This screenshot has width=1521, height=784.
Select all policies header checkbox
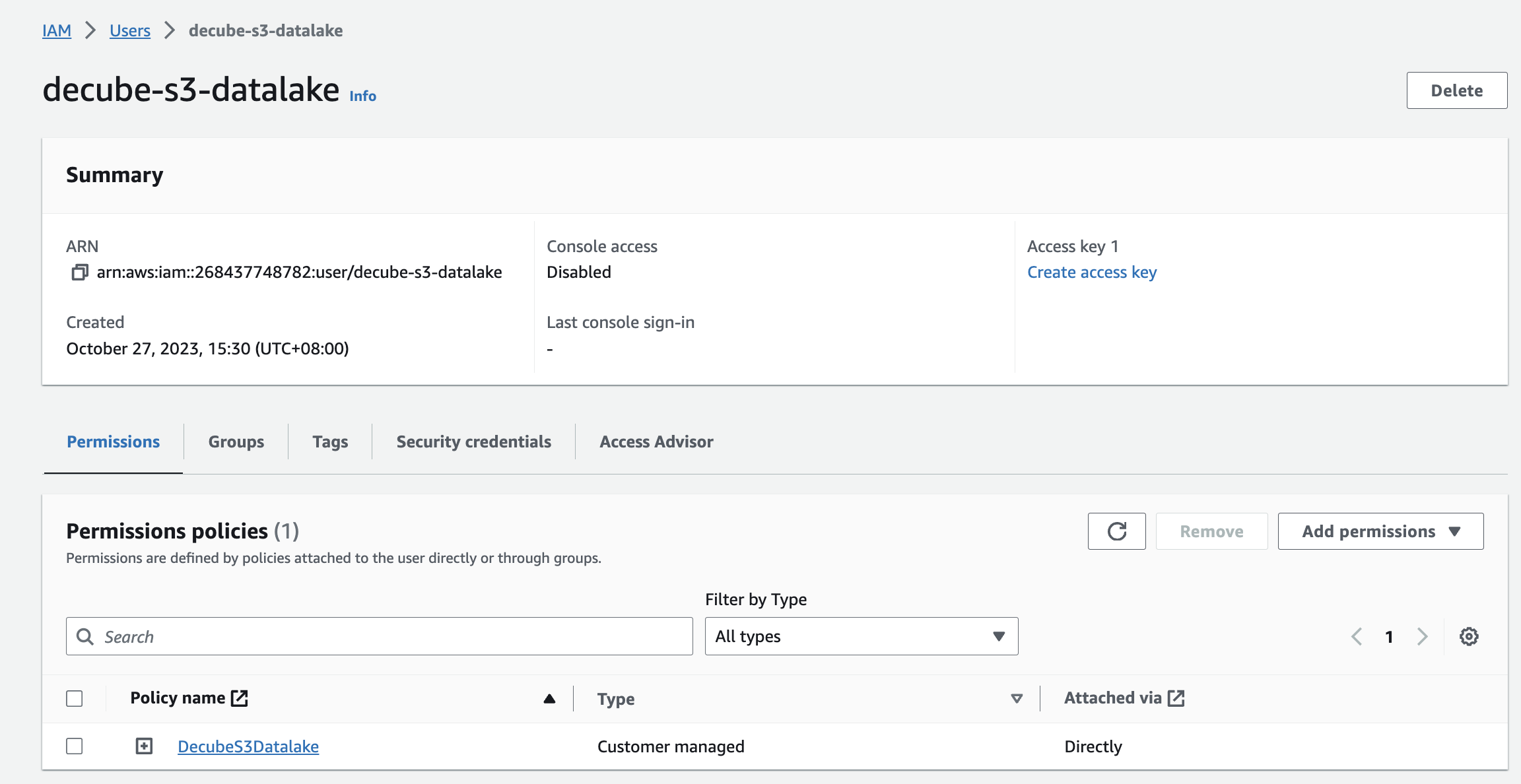coord(75,698)
